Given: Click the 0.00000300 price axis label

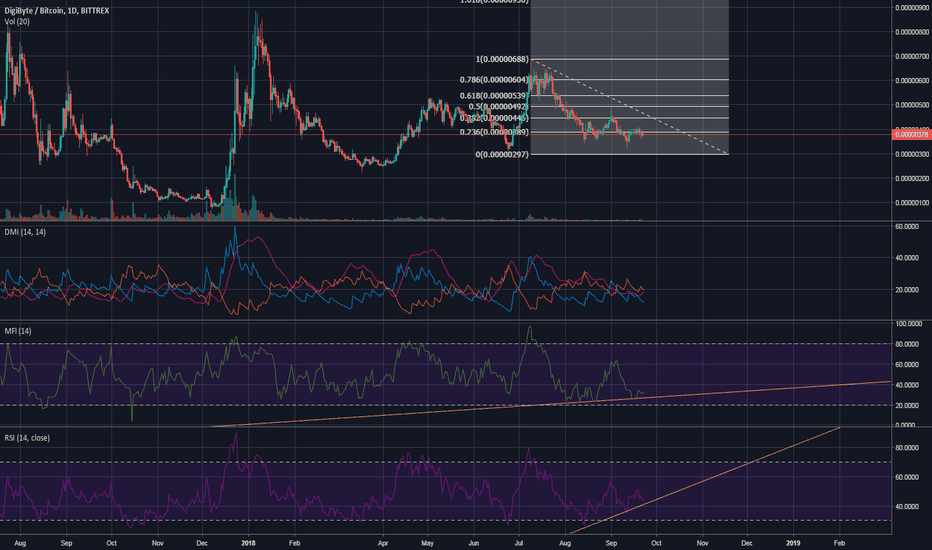Looking at the screenshot, I should [x=912, y=154].
